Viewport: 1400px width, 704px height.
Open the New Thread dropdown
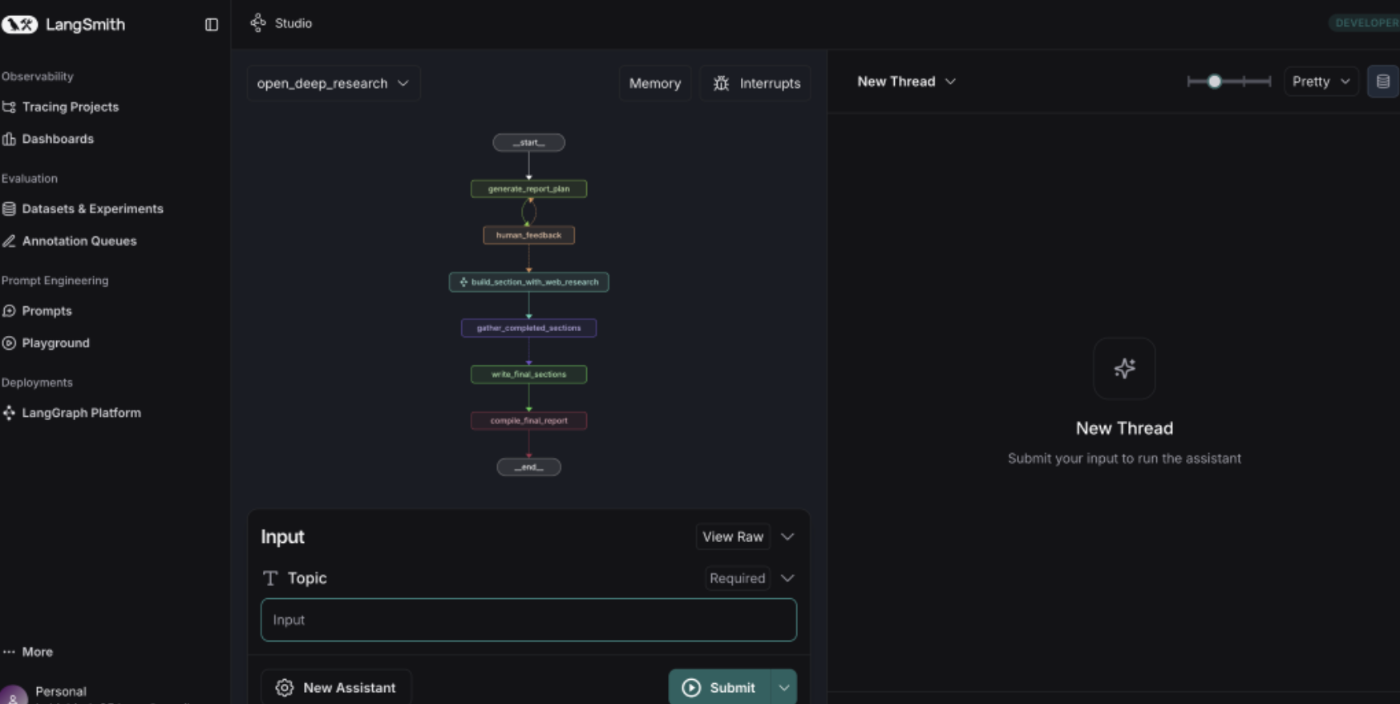(x=906, y=81)
